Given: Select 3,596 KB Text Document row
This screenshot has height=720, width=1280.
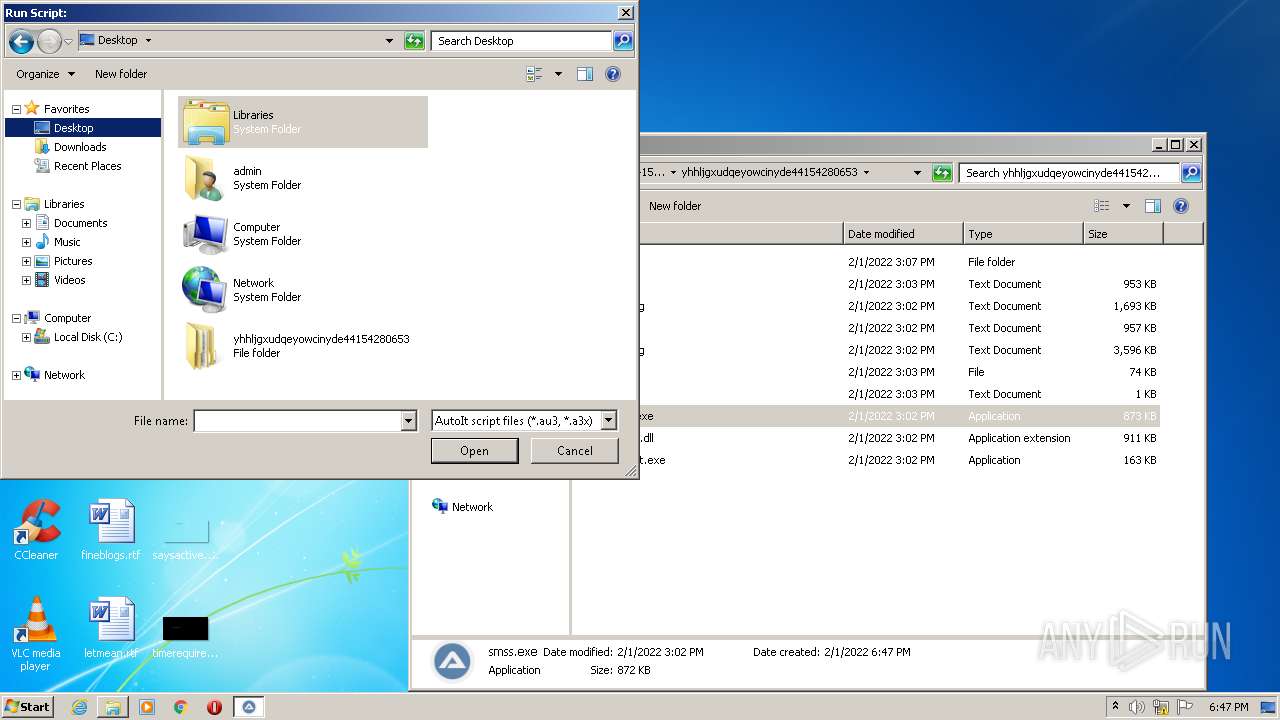Looking at the screenshot, I should pos(900,350).
